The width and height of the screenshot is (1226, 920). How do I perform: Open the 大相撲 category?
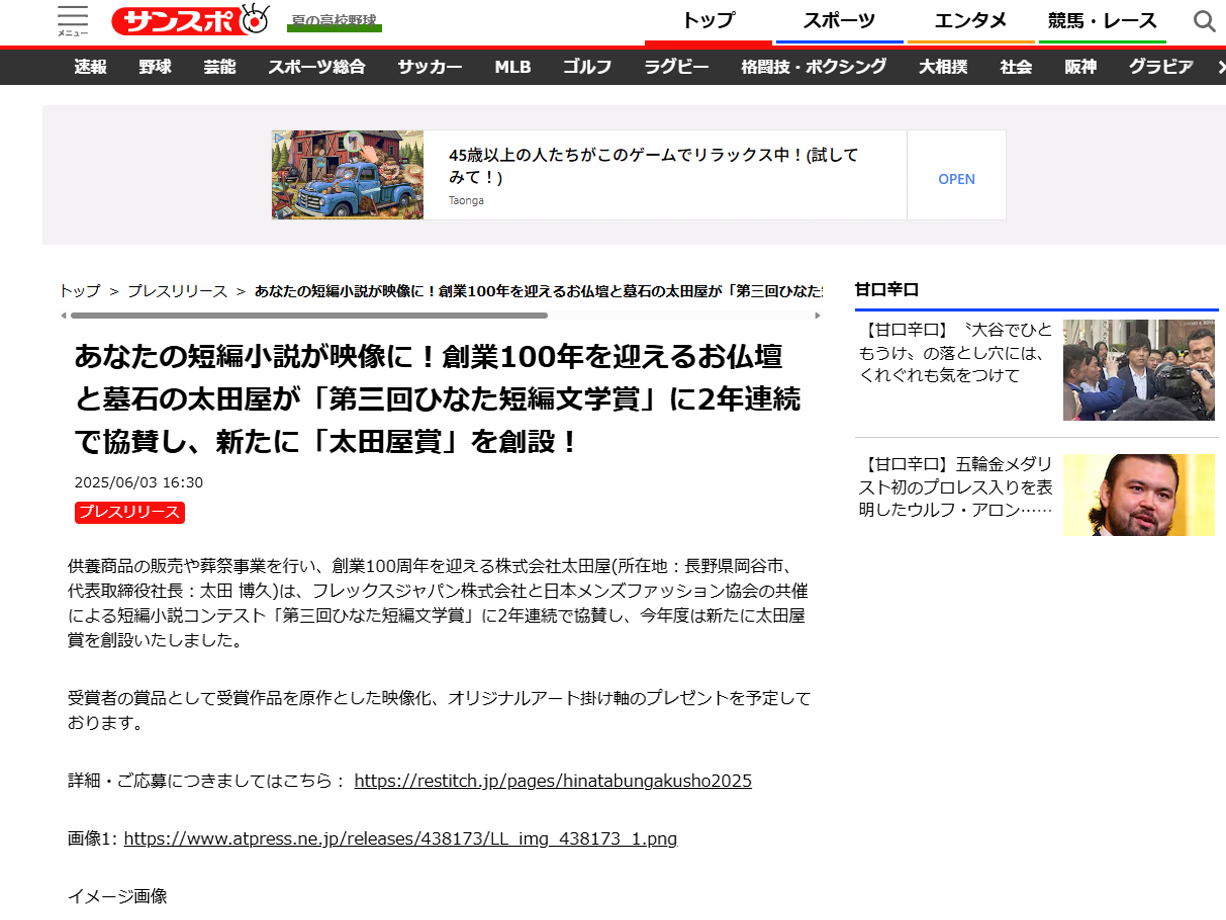click(x=943, y=67)
